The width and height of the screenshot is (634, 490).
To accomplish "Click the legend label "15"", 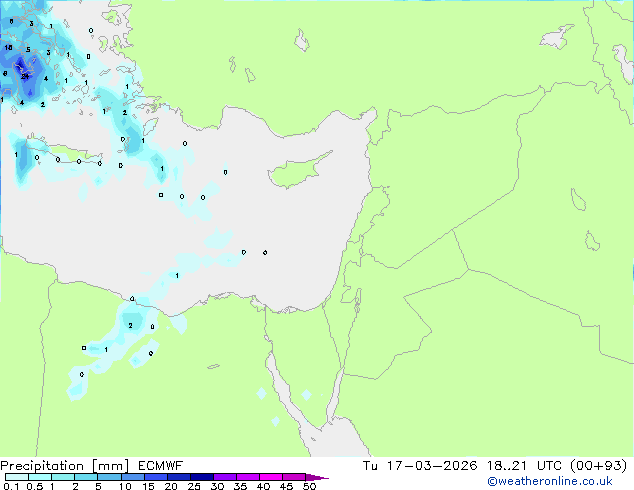I will (x=148, y=486).
